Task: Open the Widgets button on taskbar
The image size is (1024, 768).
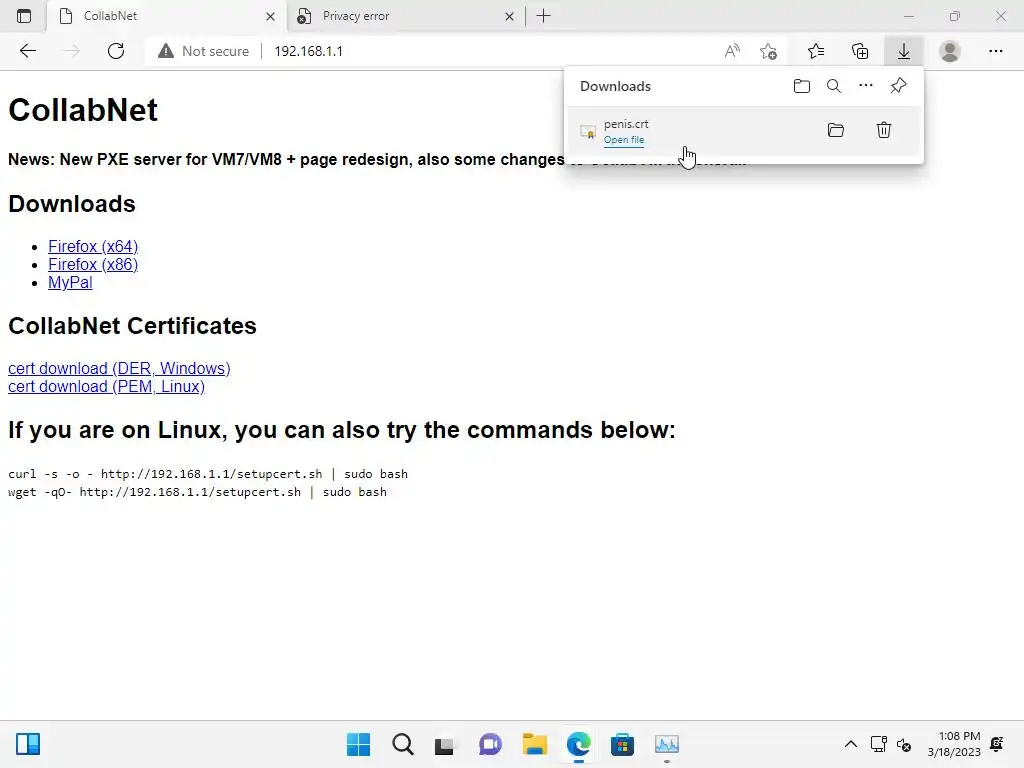Action: (28, 744)
